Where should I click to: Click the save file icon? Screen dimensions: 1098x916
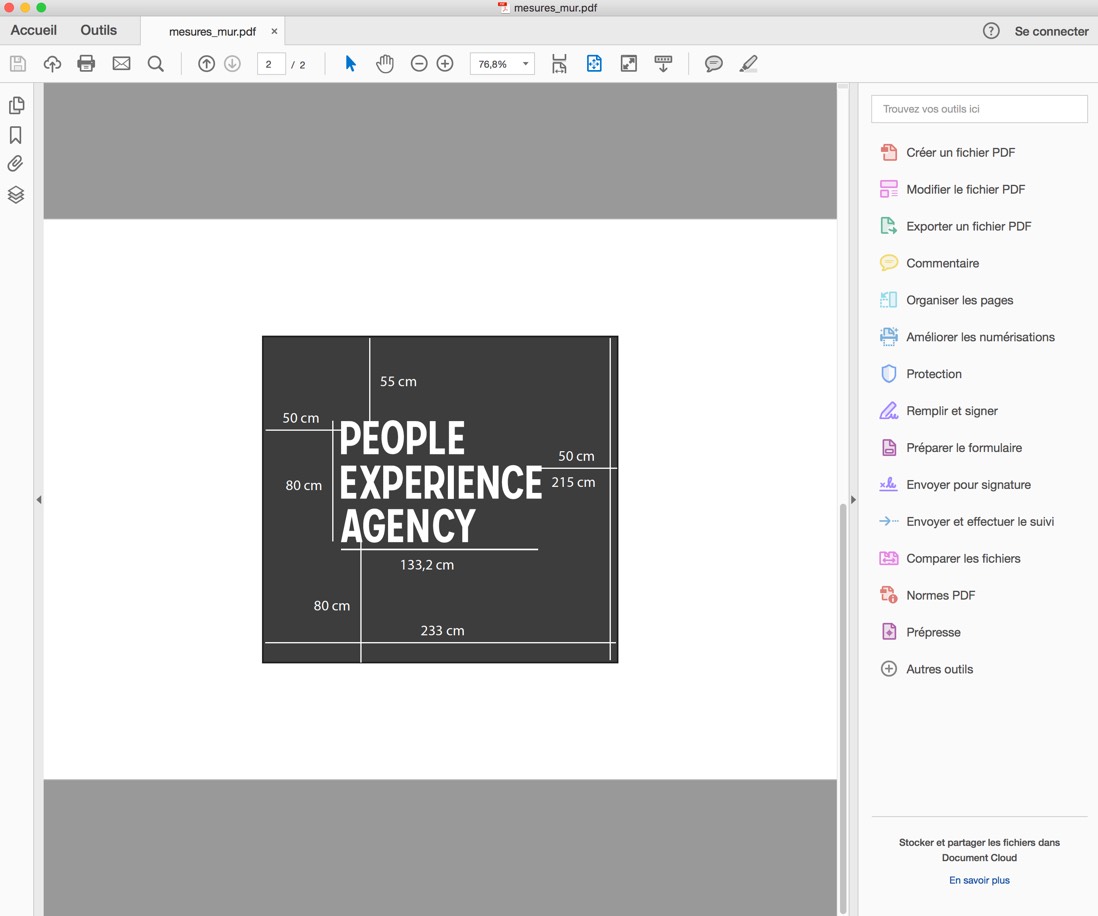point(18,64)
